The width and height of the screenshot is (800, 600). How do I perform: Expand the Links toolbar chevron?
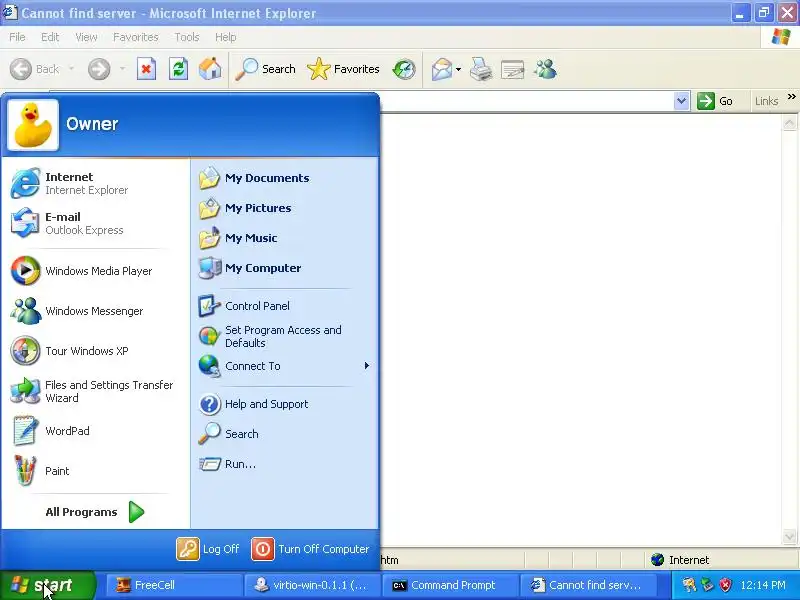791,96
